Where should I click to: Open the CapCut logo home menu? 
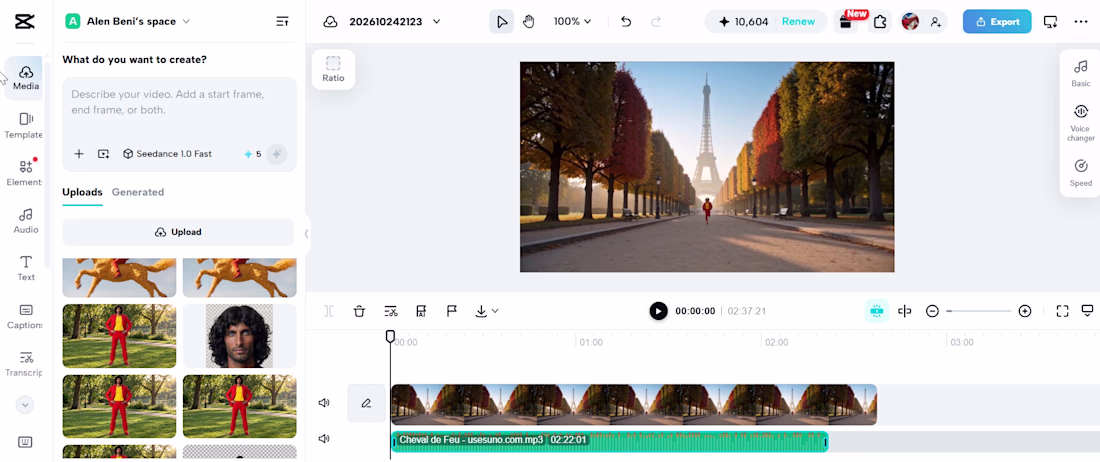coord(25,22)
